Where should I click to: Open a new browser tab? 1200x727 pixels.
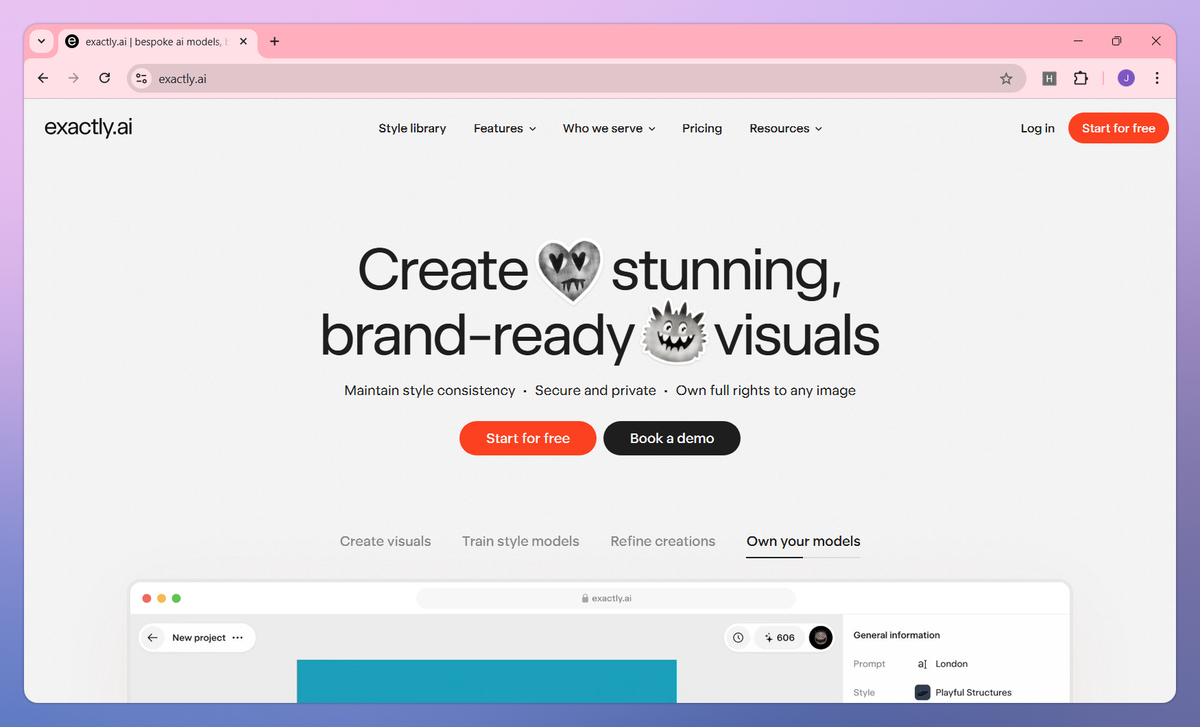tap(275, 41)
